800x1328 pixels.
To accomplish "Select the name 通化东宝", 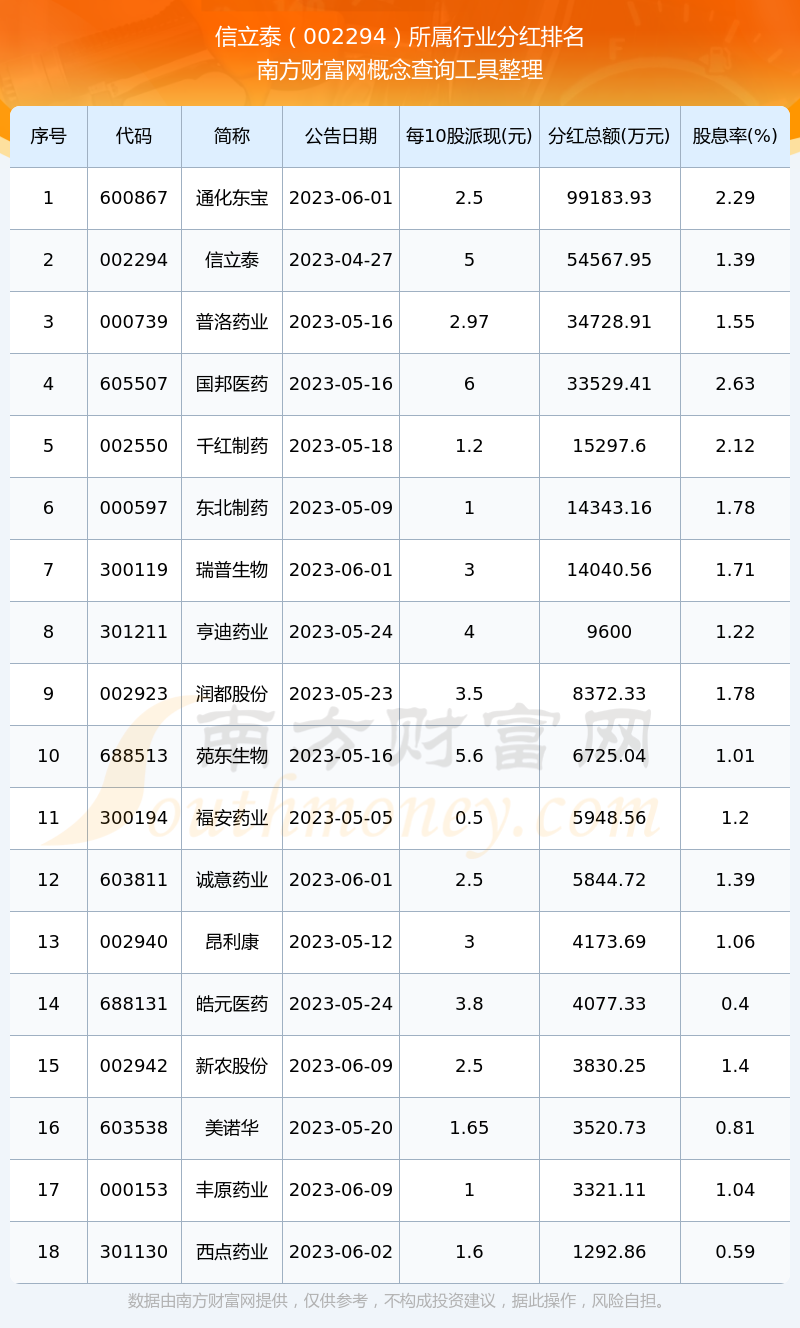I will 232,198.
